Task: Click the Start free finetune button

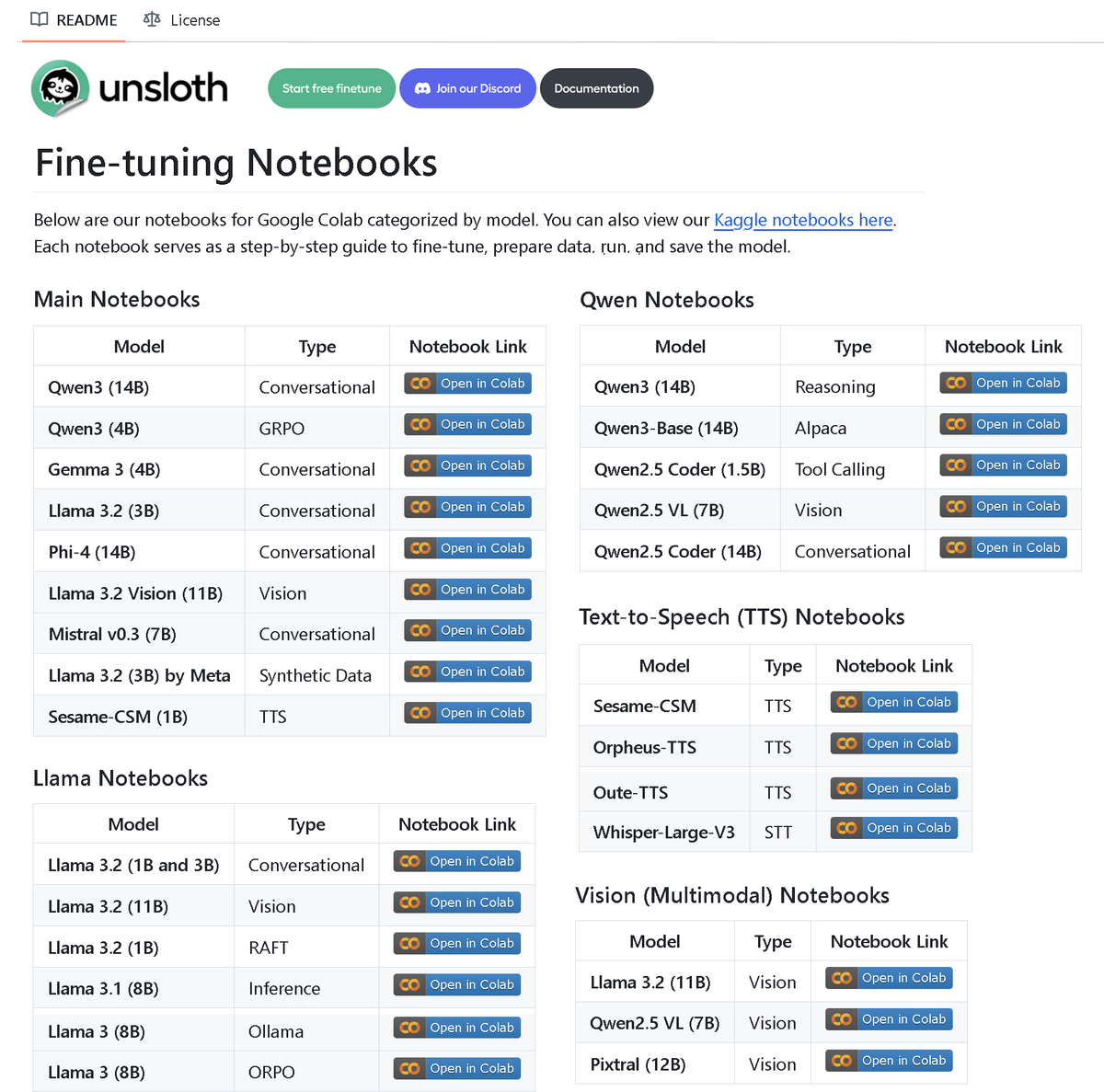Action: (331, 88)
